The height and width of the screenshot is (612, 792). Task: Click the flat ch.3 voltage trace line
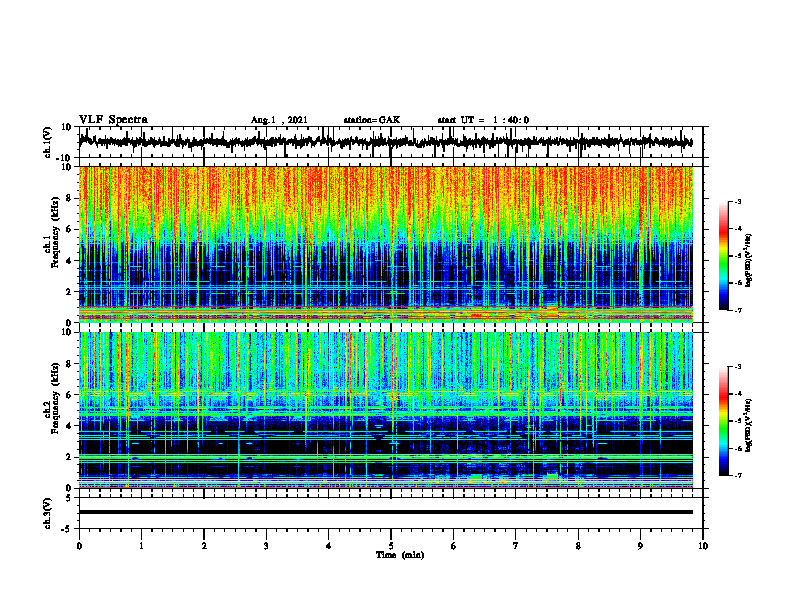(386, 512)
